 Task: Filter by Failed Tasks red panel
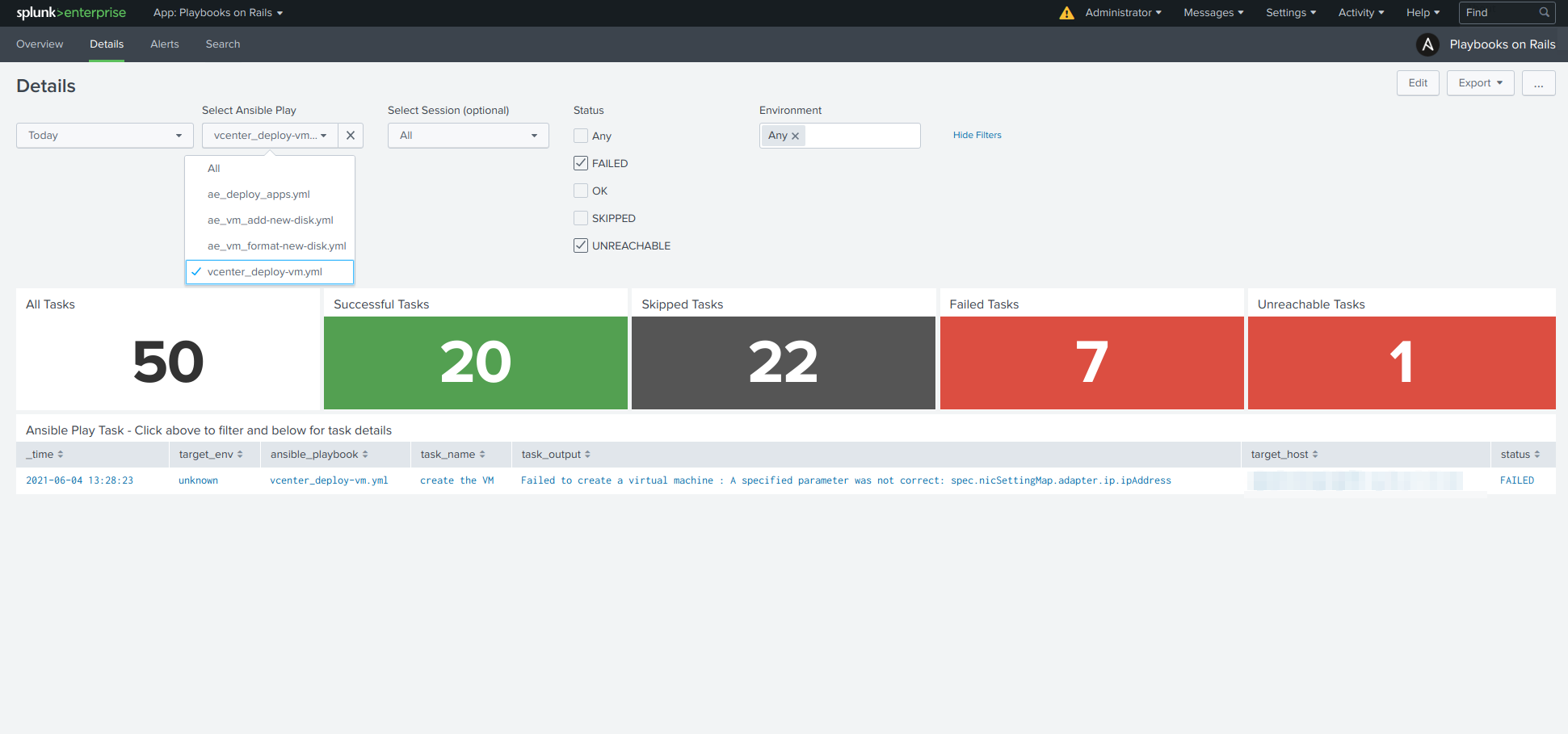click(x=1092, y=363)
